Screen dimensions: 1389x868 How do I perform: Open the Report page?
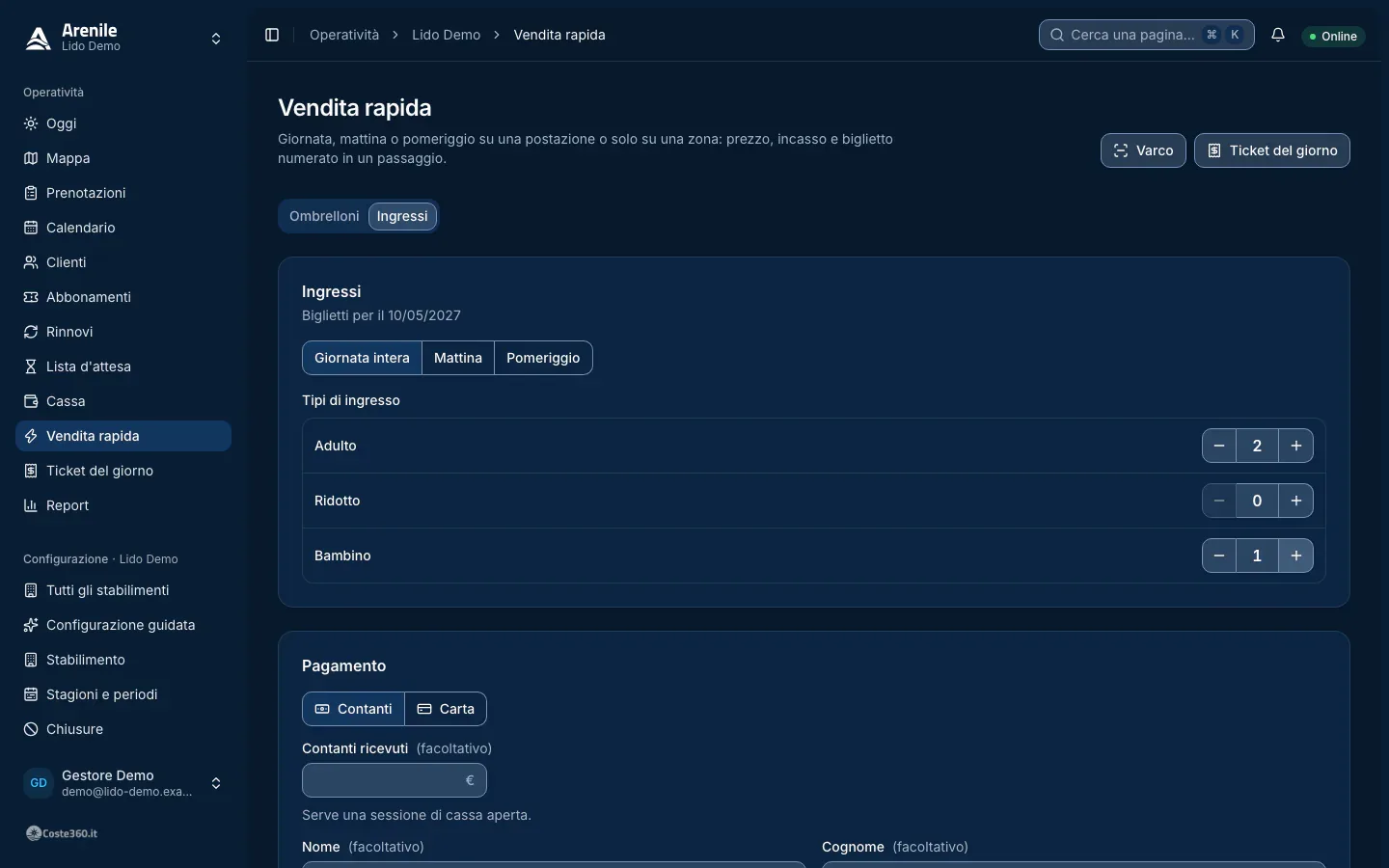point(123,505)
